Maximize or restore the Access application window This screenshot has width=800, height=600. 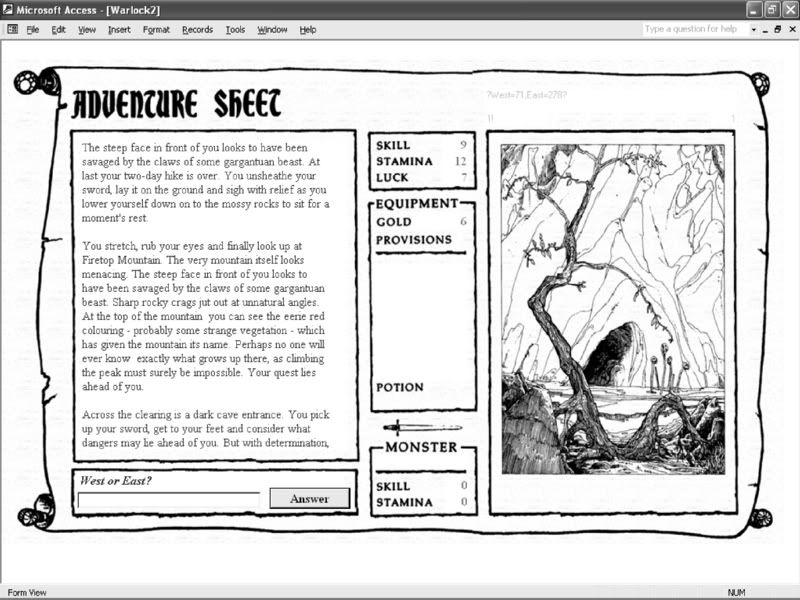tap(772, 9)
